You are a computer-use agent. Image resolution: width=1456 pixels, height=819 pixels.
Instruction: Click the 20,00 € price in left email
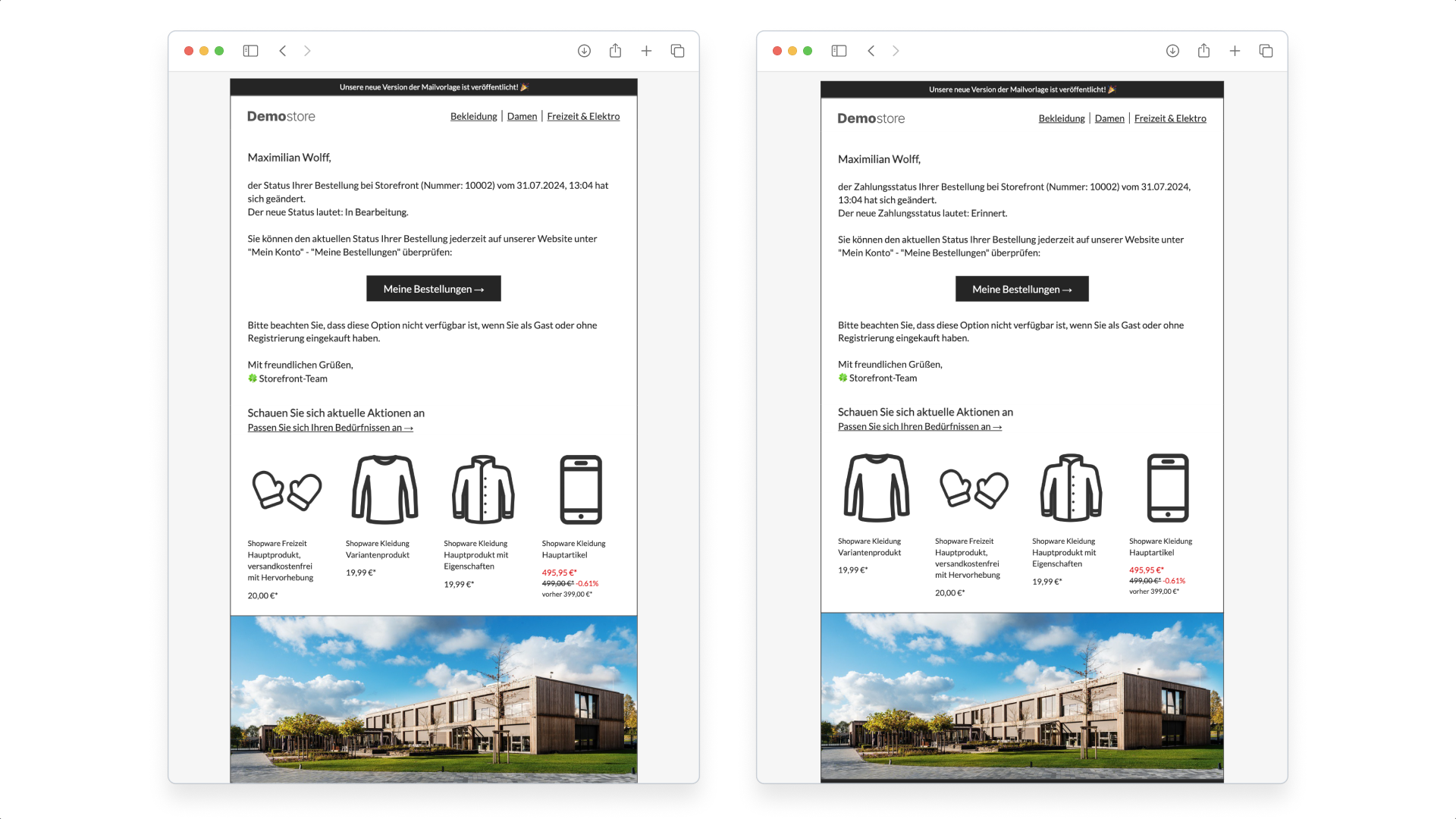point(262,596)
